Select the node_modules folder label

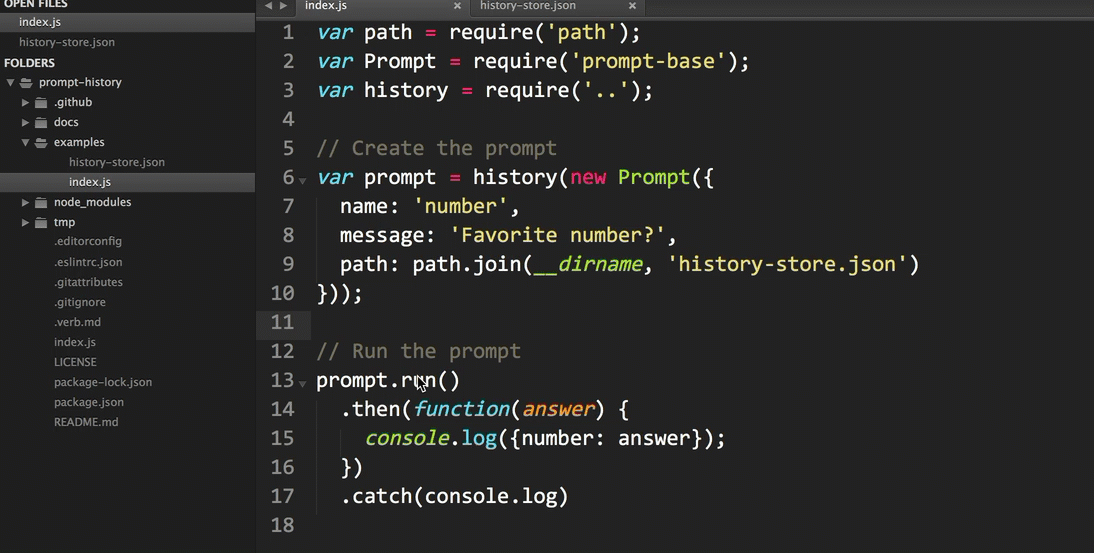[x=92, y=202]
